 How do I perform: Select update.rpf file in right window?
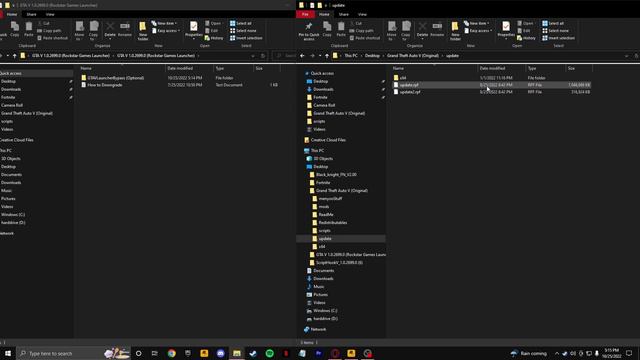pos(491,85)
